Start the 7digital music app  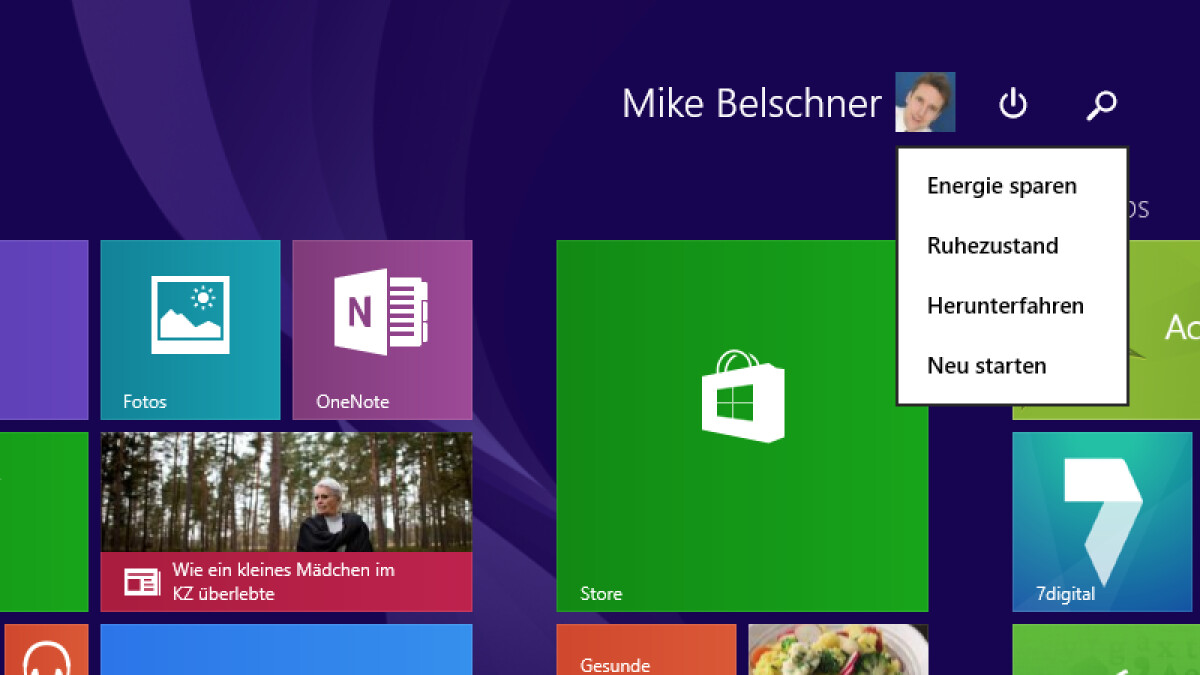click(1103, 520)
